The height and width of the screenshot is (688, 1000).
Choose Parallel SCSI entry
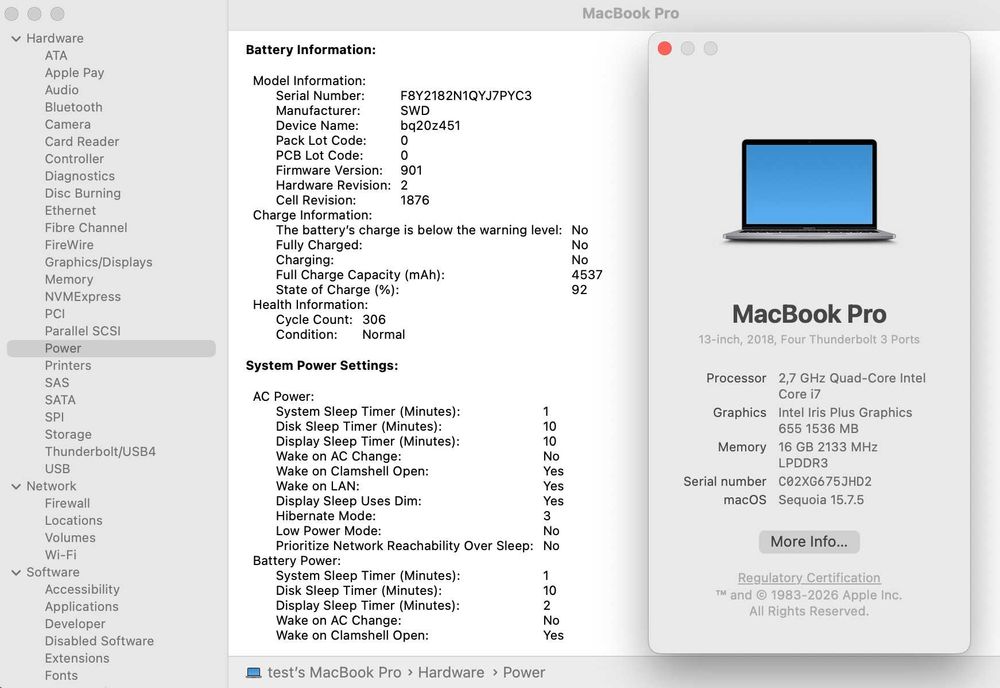coord(82,331)
